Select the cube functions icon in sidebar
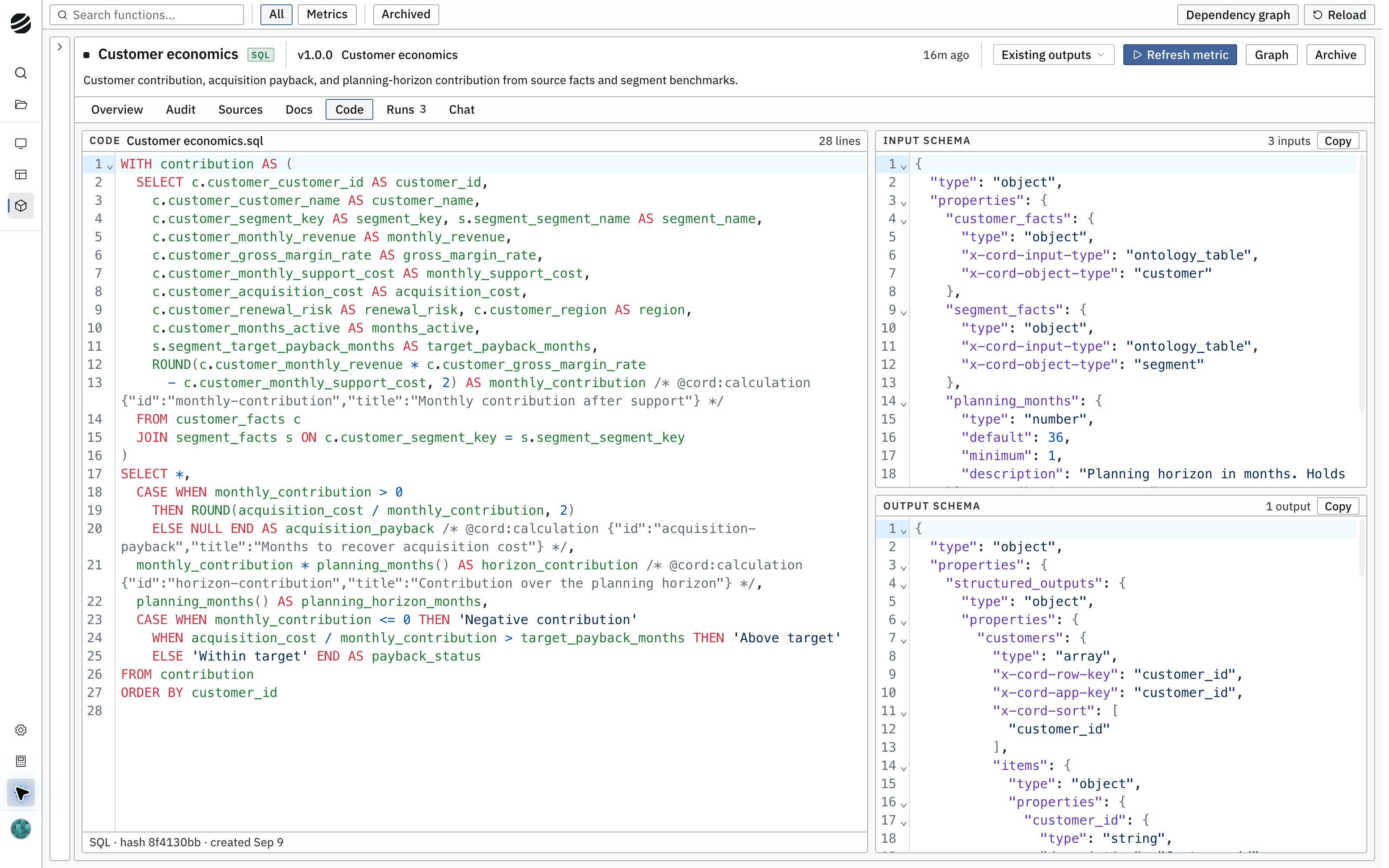Screen dimensions: 1389x868 coord(21,206)
